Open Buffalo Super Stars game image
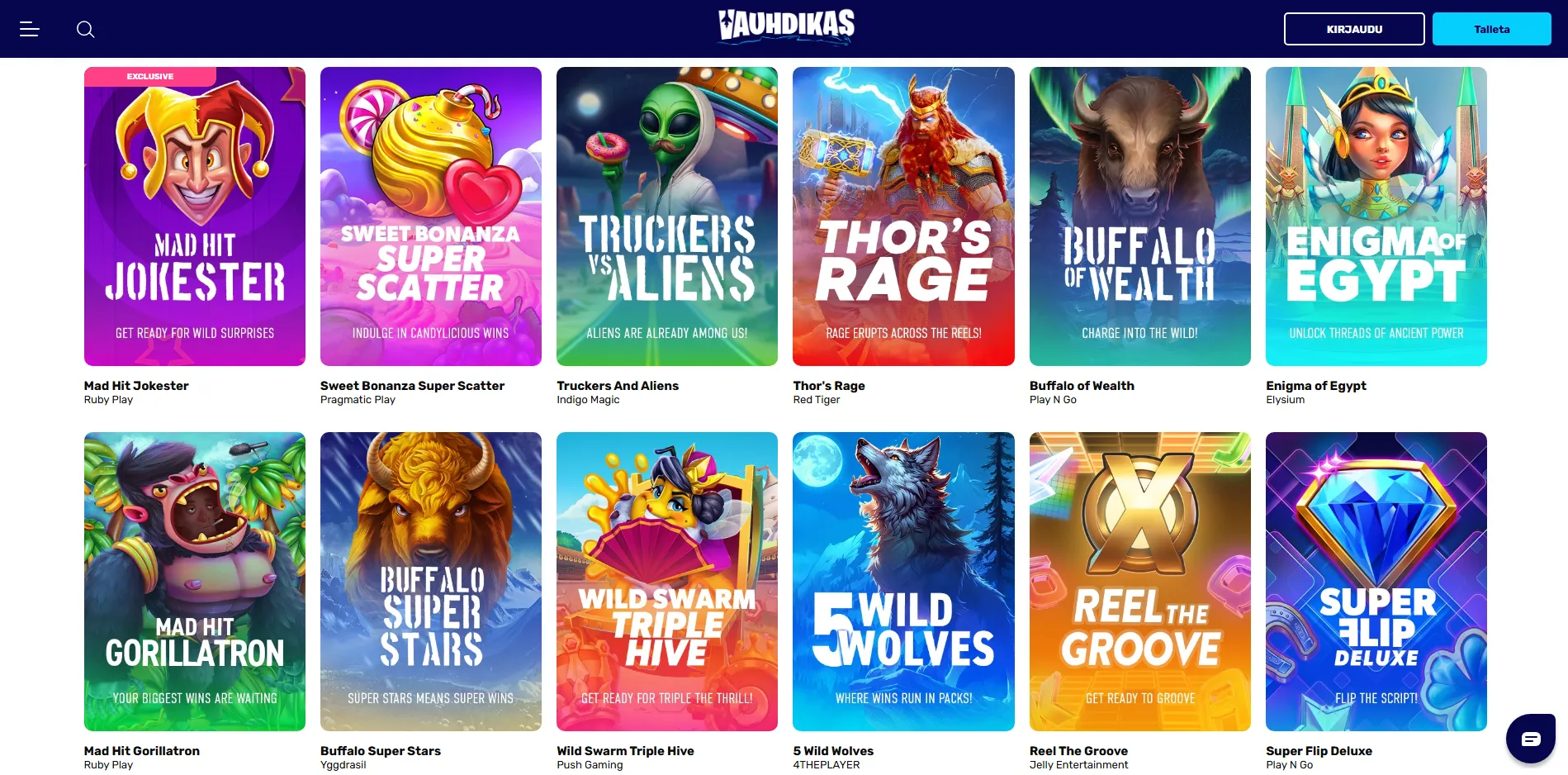This screenshot has width=1568, height=775. [x=431, y=582]
